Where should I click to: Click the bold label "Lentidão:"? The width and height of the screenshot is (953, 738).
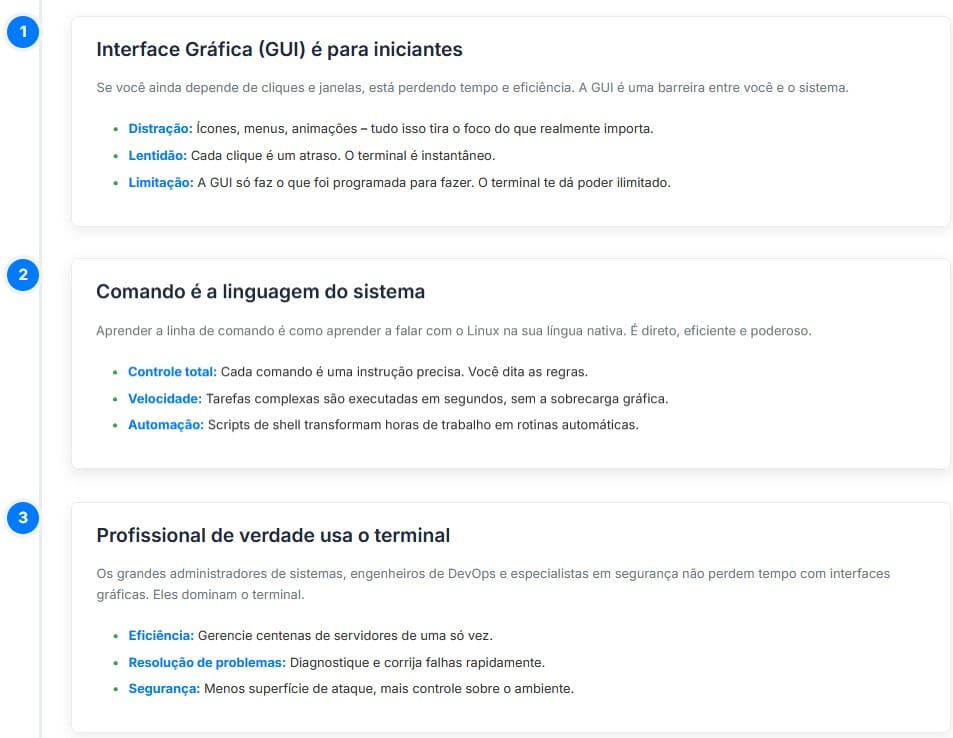[x=157, y=156]
